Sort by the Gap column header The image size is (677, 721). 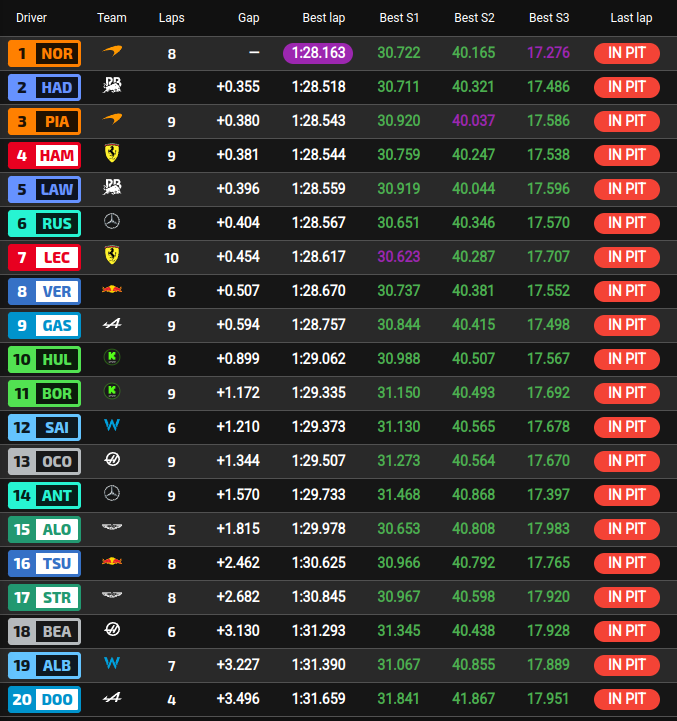point(248,18)
